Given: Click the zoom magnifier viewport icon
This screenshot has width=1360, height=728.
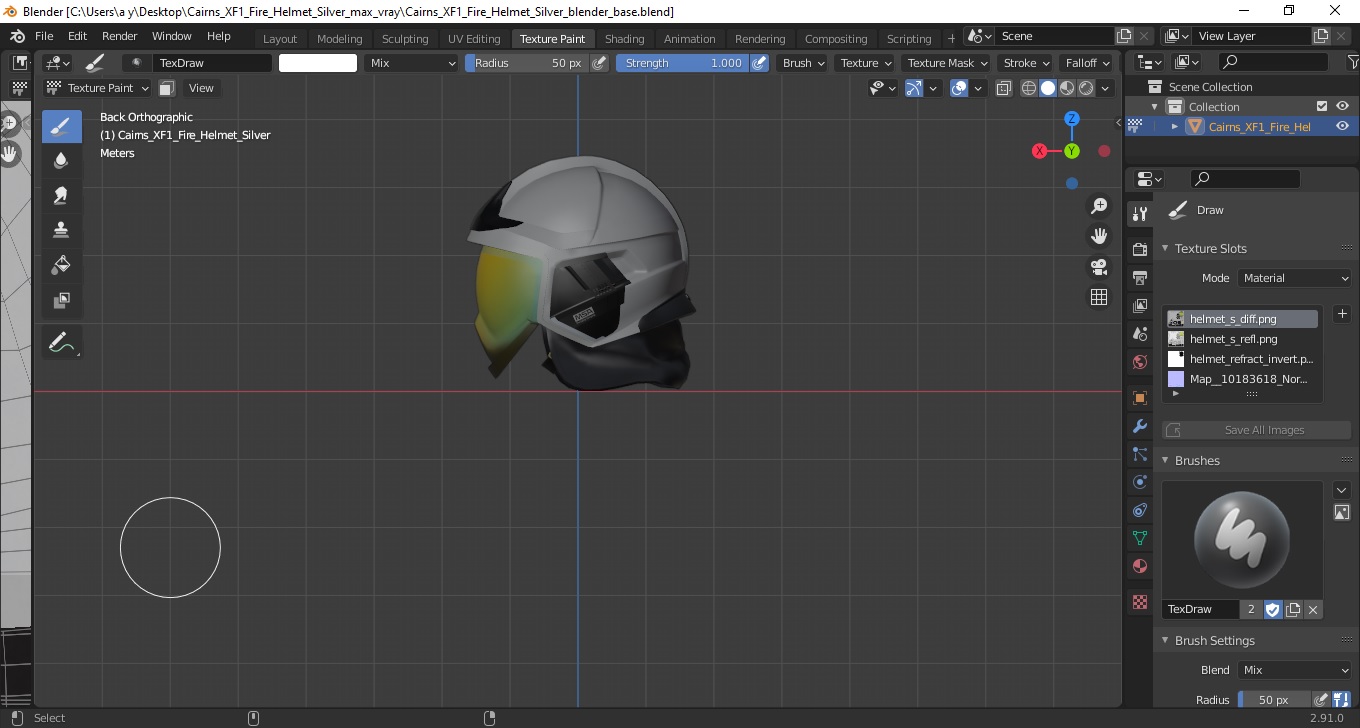Looking at the screenshot, I should 1099,206.
